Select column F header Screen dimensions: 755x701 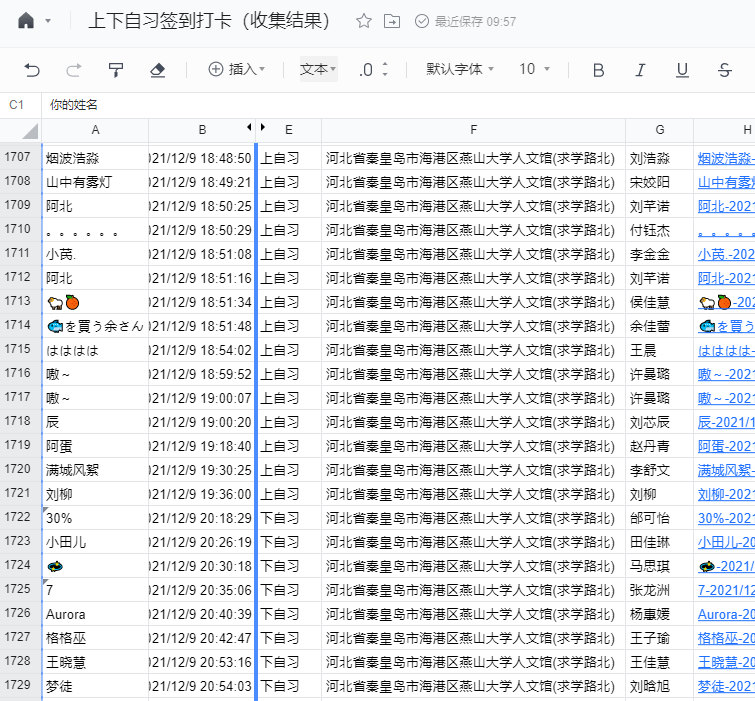point(473,130)
